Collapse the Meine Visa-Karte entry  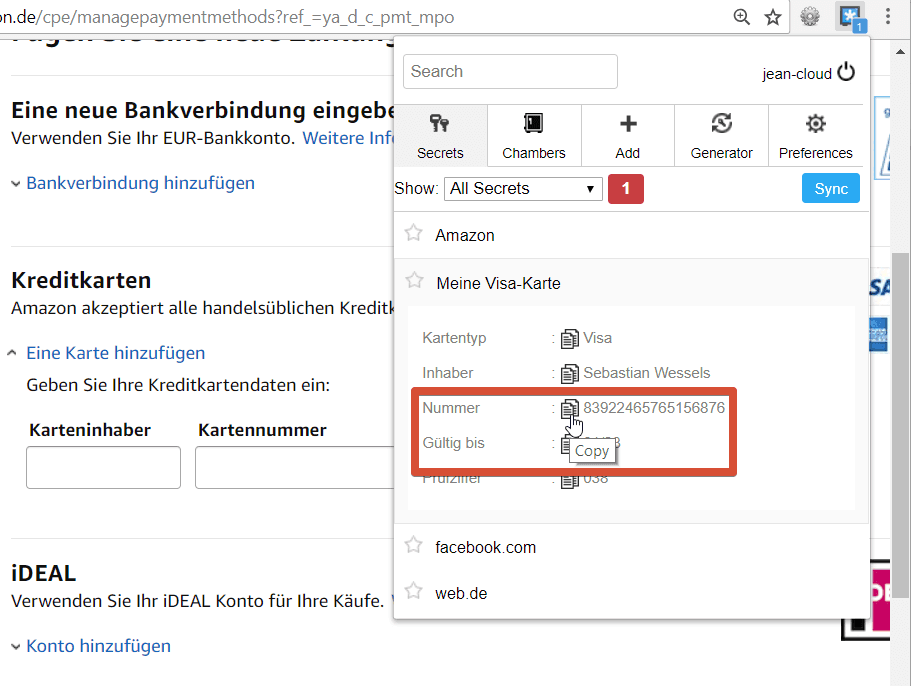[x=632, y=283]
